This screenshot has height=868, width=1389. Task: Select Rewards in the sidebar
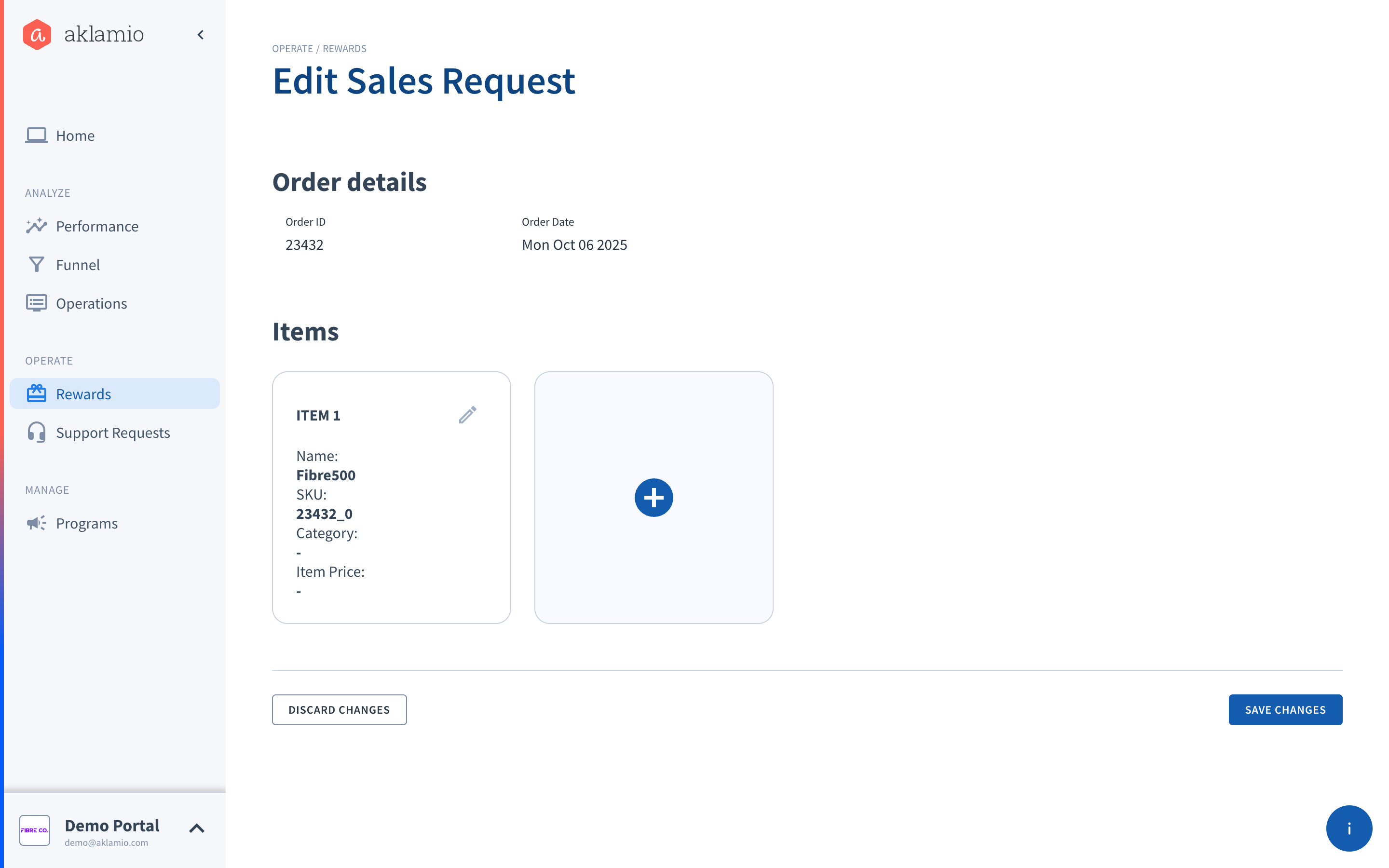point(84,394)
